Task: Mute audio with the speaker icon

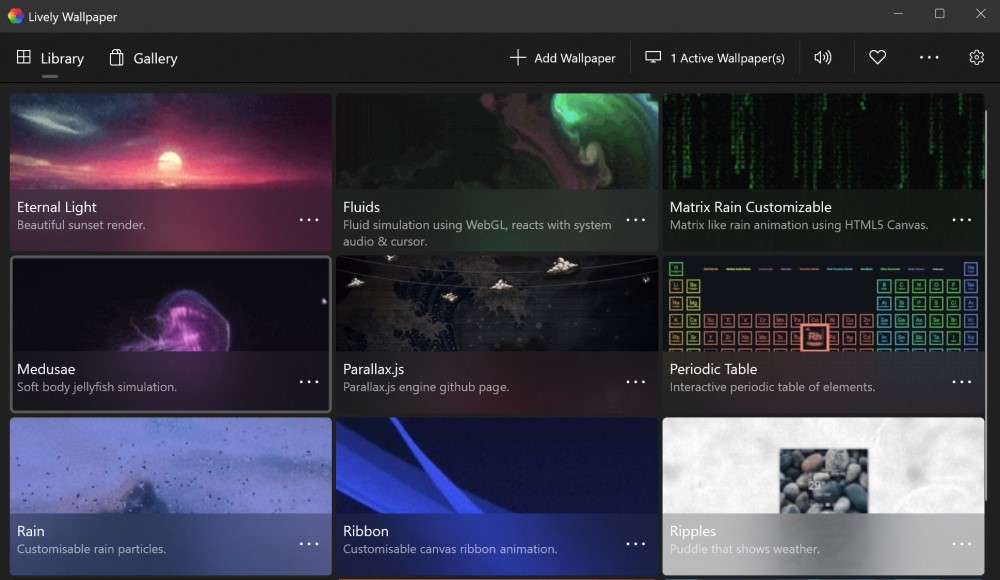Action: (x=823, y=58)
